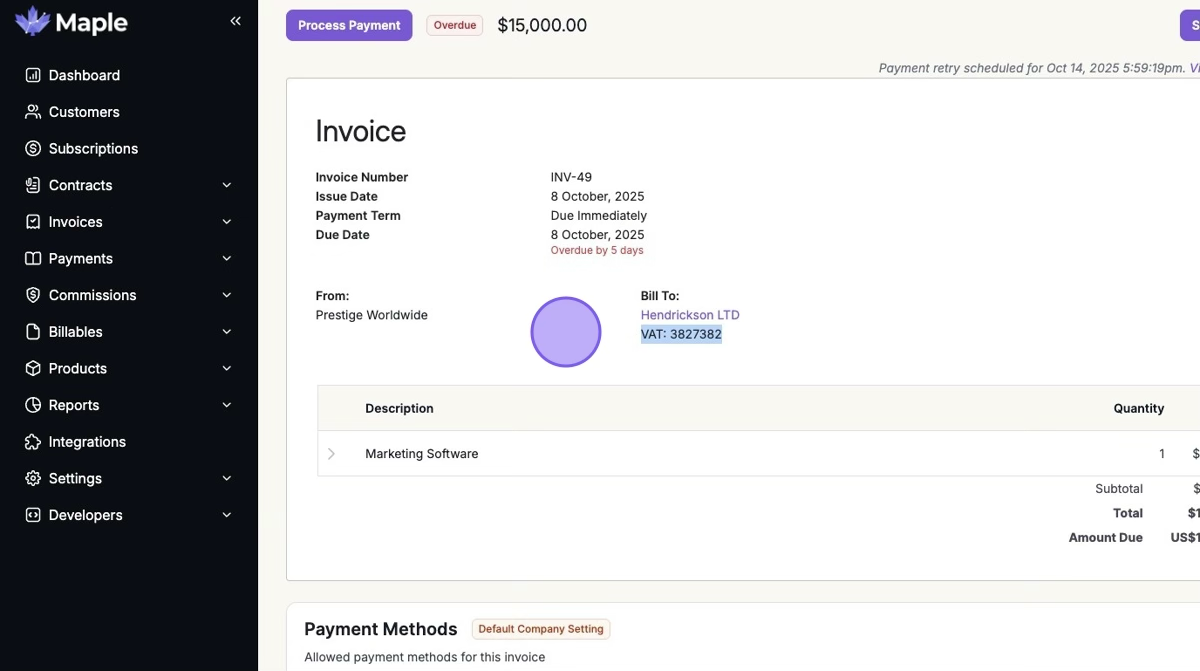Click the Customers people icon
1200x671 pixels.
click(33, 112)
